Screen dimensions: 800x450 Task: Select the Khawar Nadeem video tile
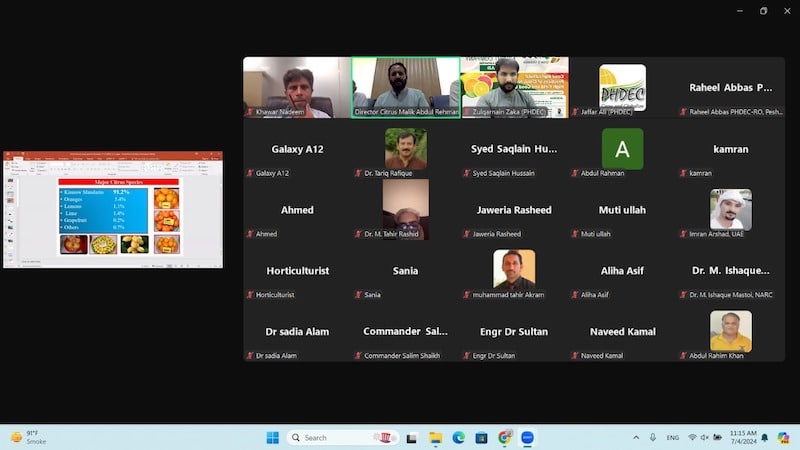297,88
